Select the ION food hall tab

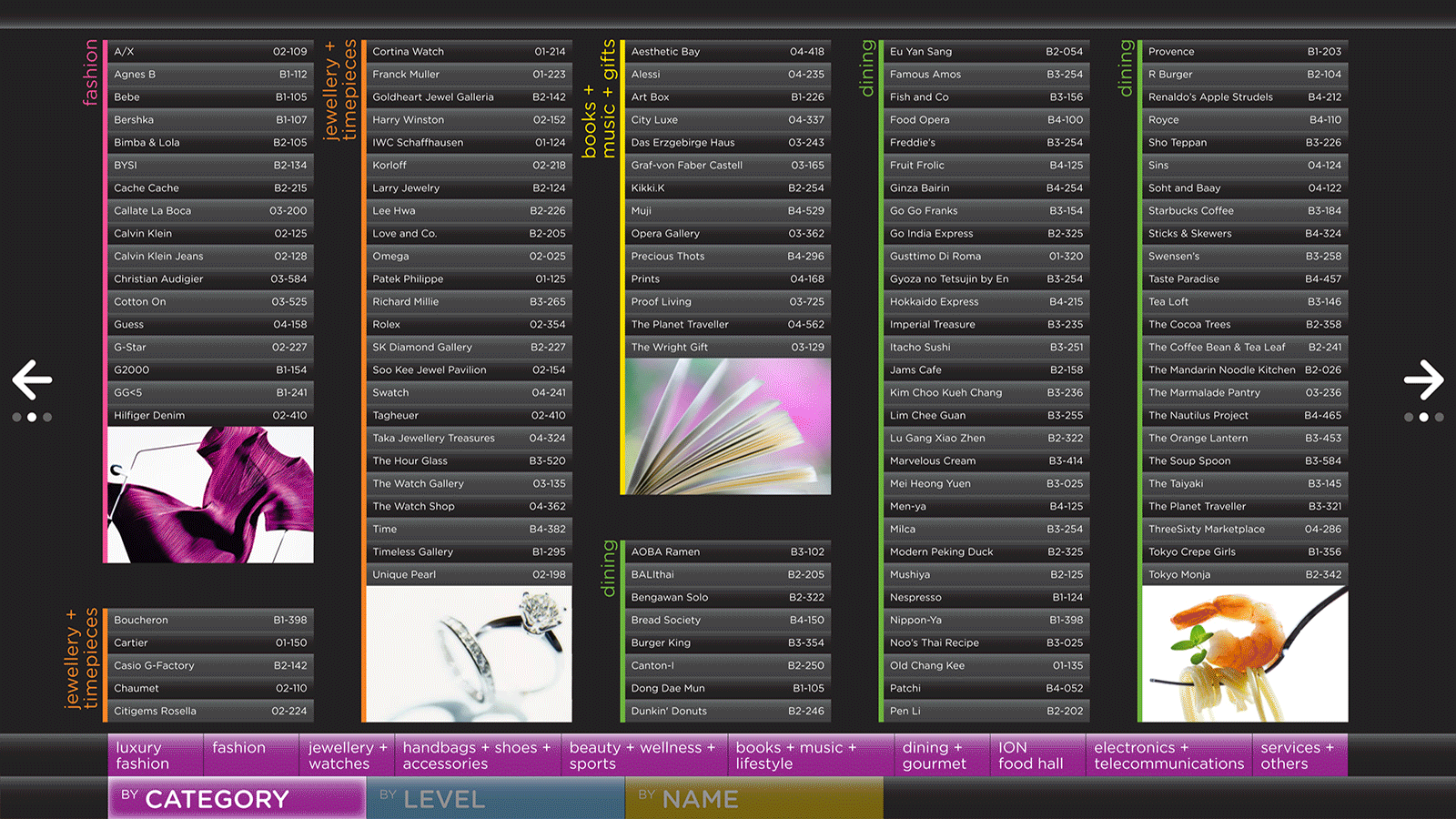[1037, 755]
